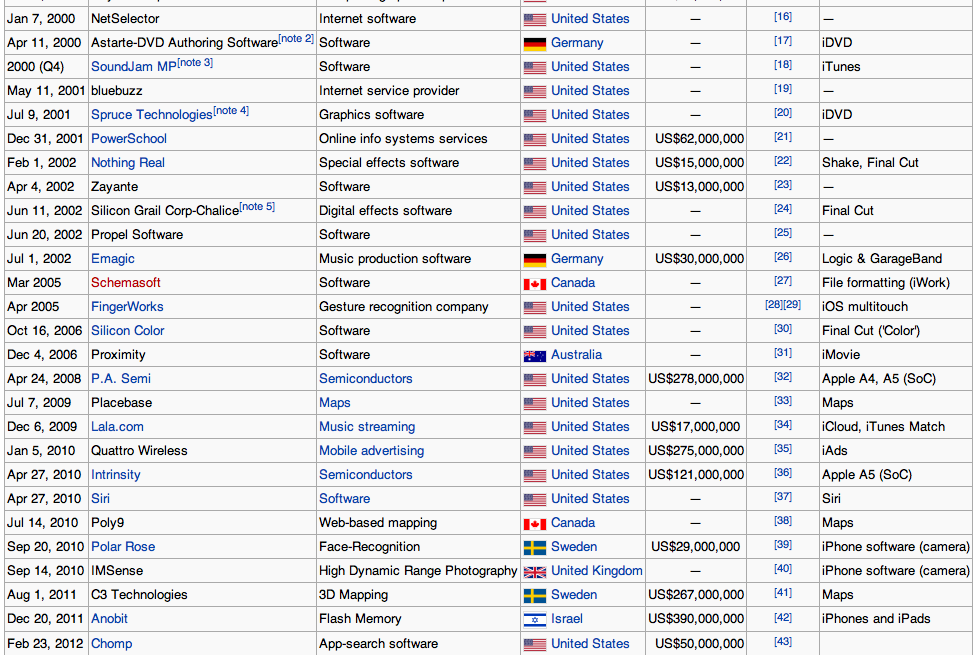Click the Germany flag in the Astarte-DVD row

coord(535,44)
